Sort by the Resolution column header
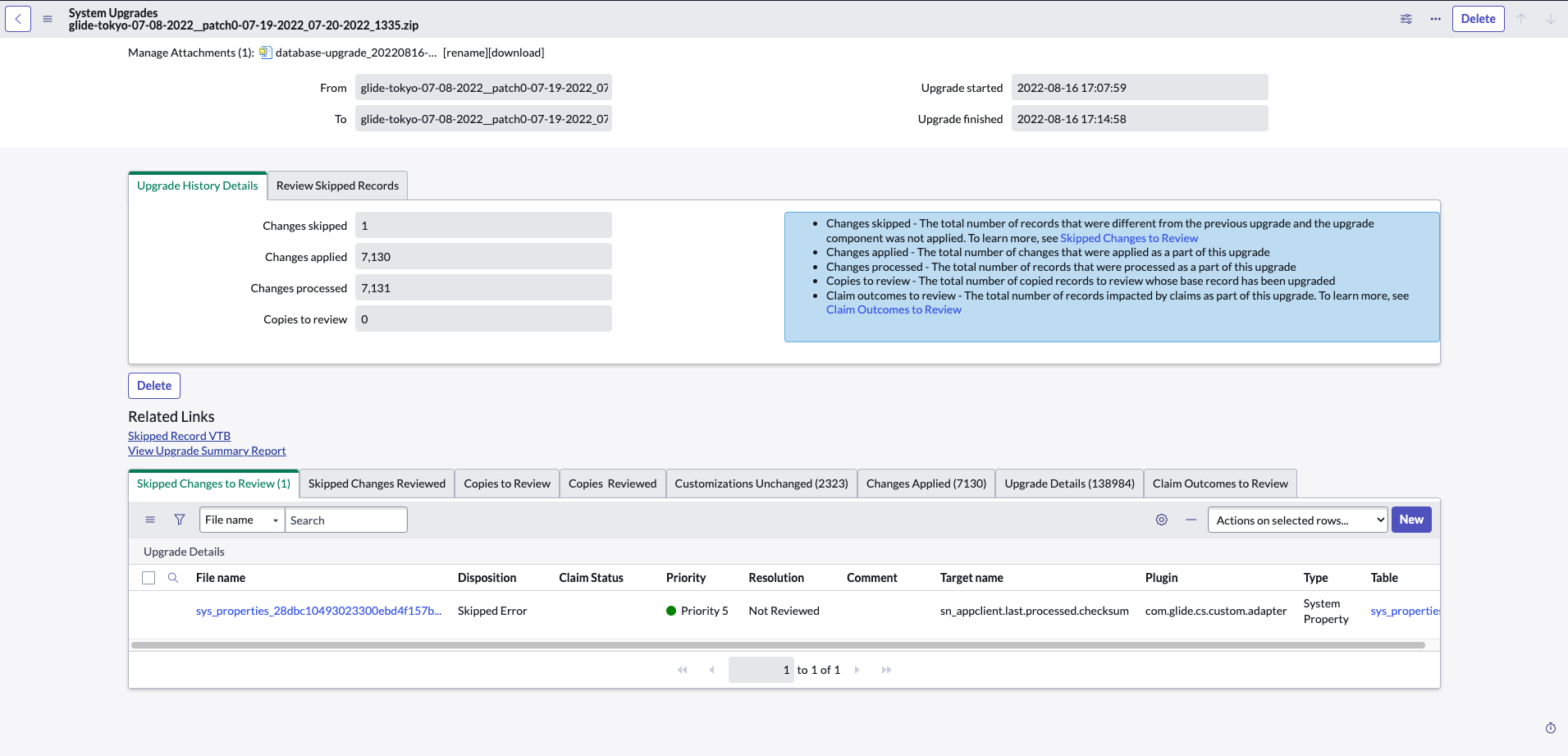This screenshot has width=1568, height=756. pos(776,578)
